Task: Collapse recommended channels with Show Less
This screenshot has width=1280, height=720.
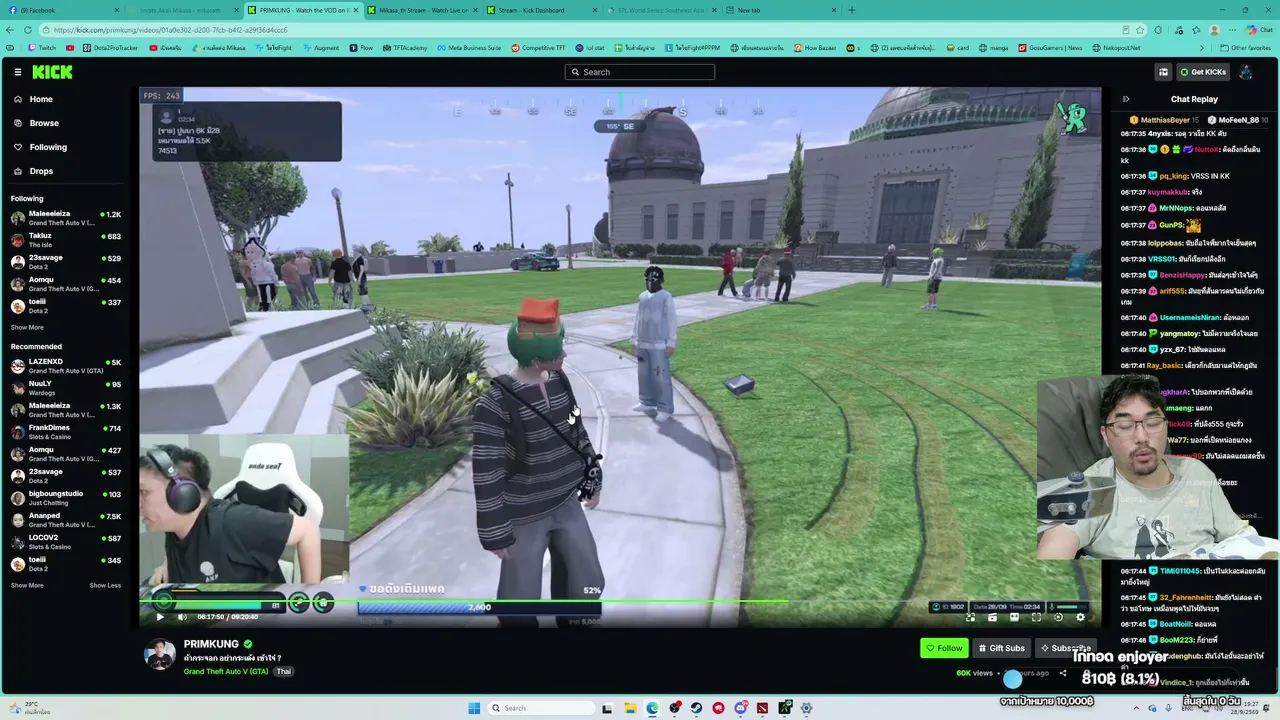Action: click(105, 585)
